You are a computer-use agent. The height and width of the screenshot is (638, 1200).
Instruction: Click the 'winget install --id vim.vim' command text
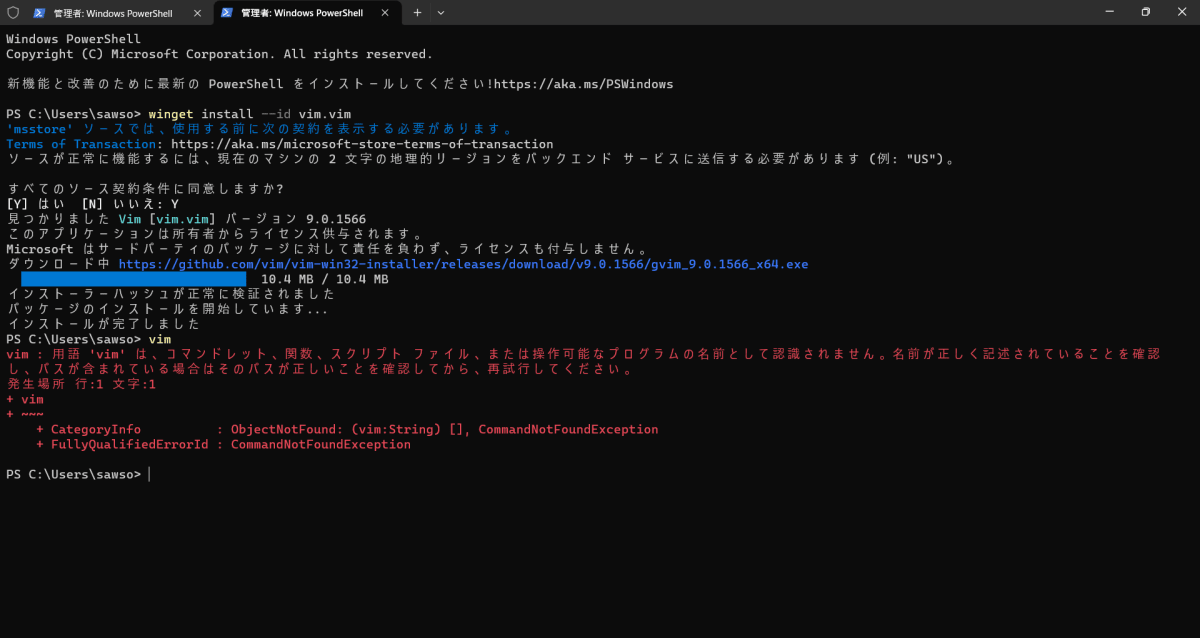(x=250, y=114)
